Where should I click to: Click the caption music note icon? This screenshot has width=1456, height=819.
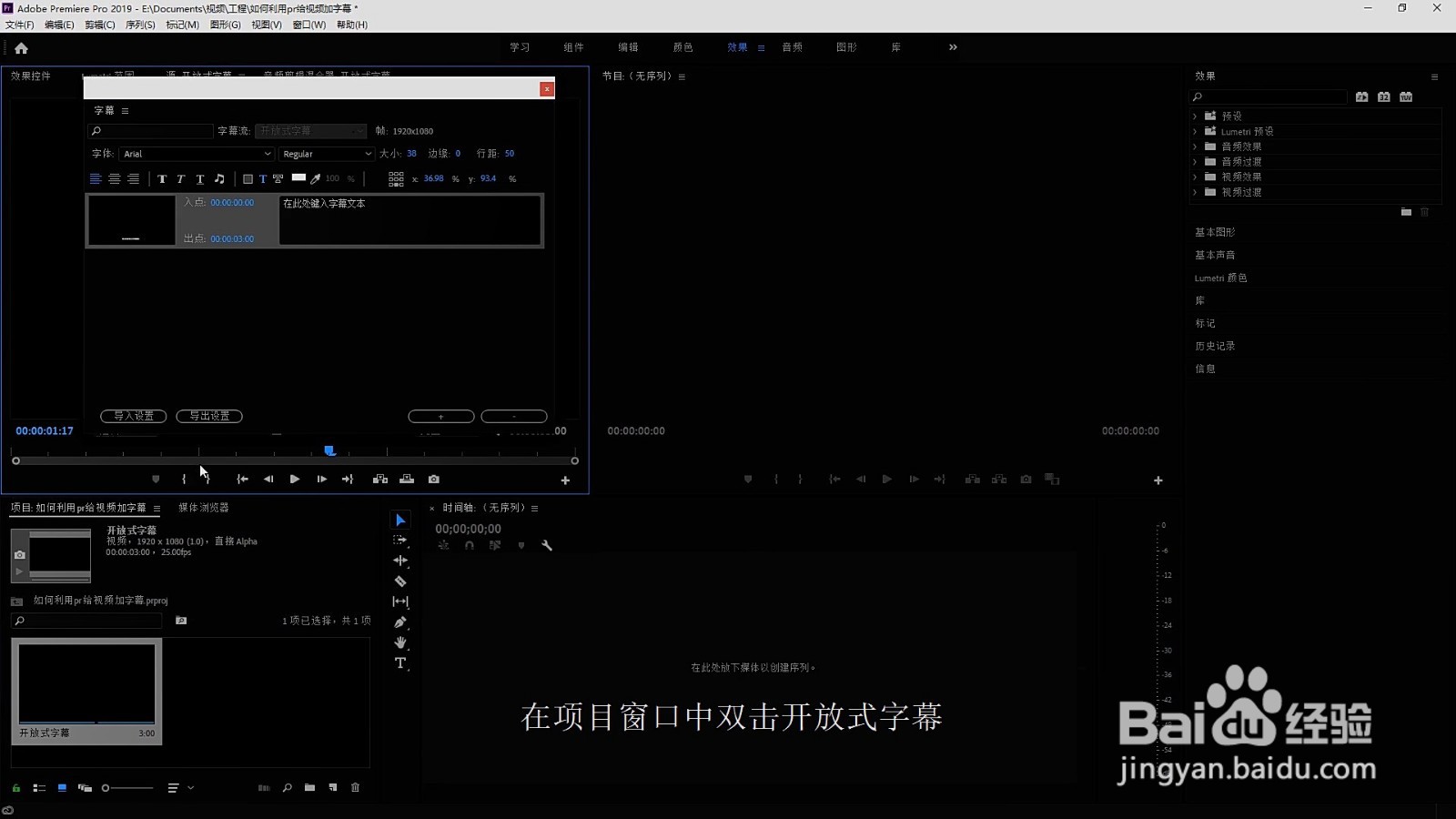click(219, 179)
